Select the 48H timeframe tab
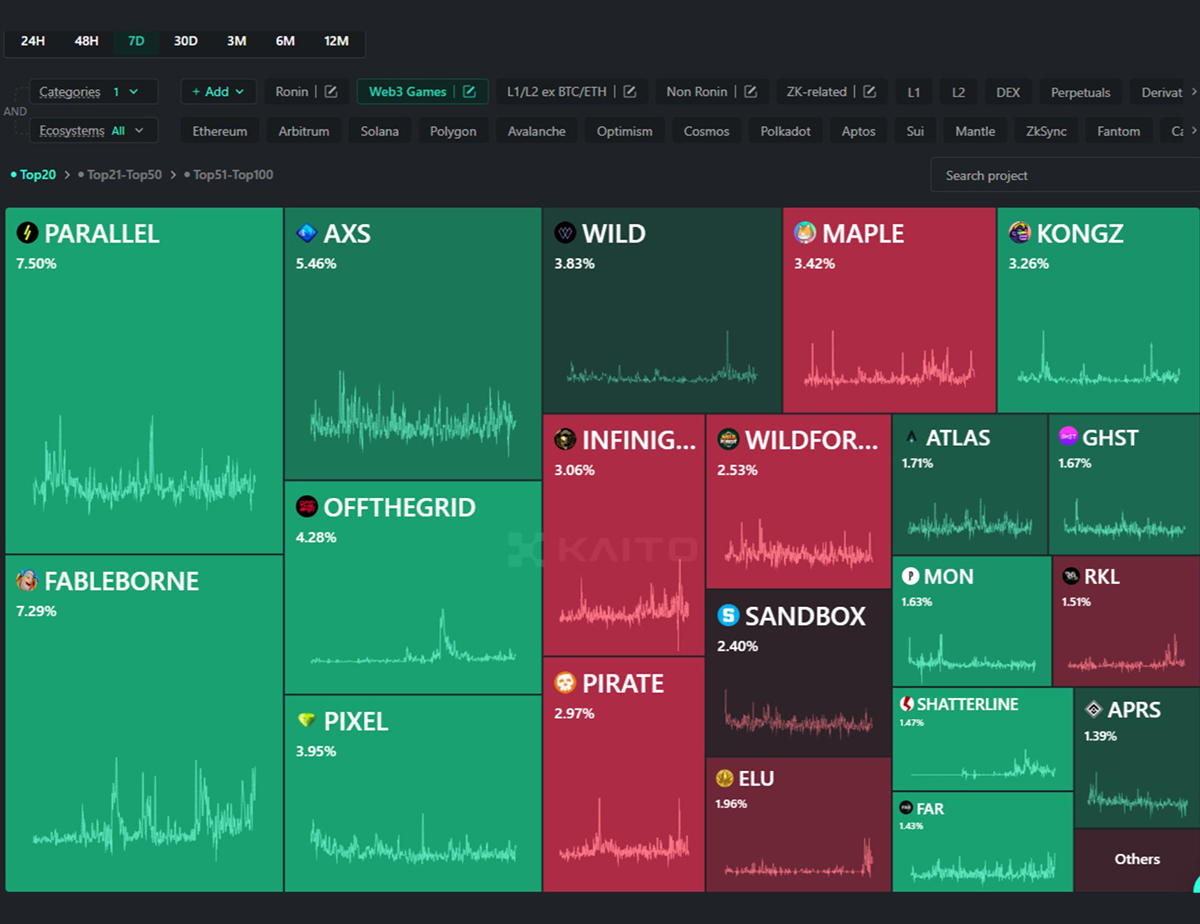Image resolution: width=1200 pixels, height=924 pixels. coord(86,41)
